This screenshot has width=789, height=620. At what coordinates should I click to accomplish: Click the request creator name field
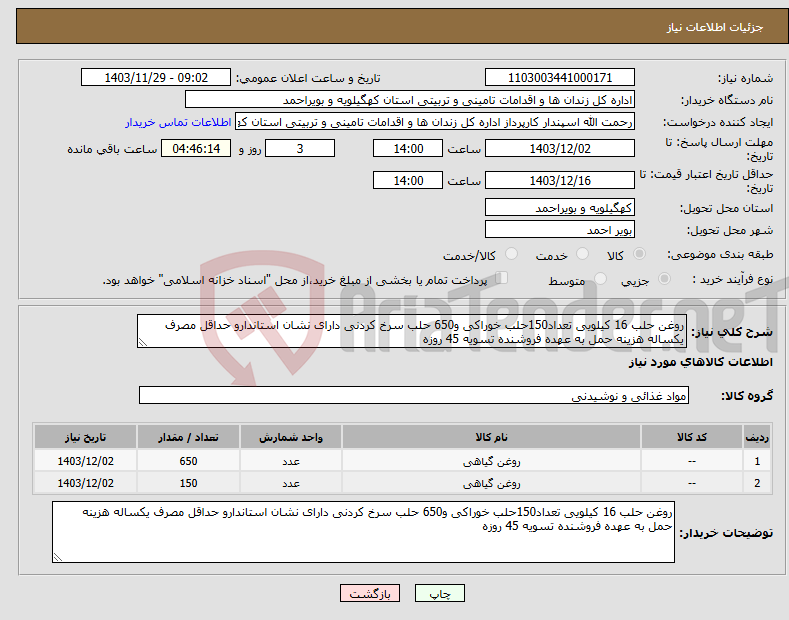click(435, 122)
